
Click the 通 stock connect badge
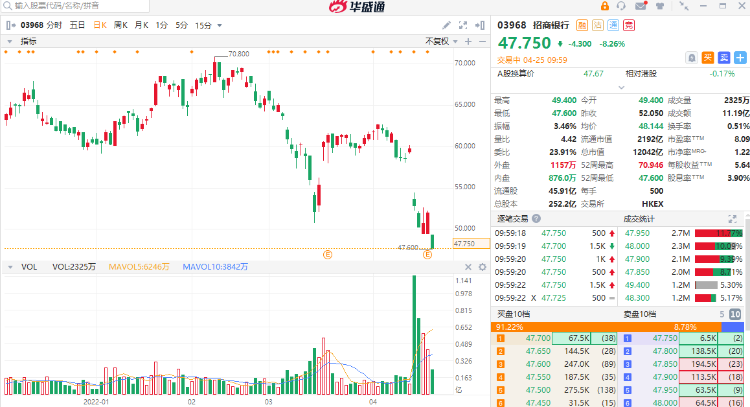pos(613,25)
